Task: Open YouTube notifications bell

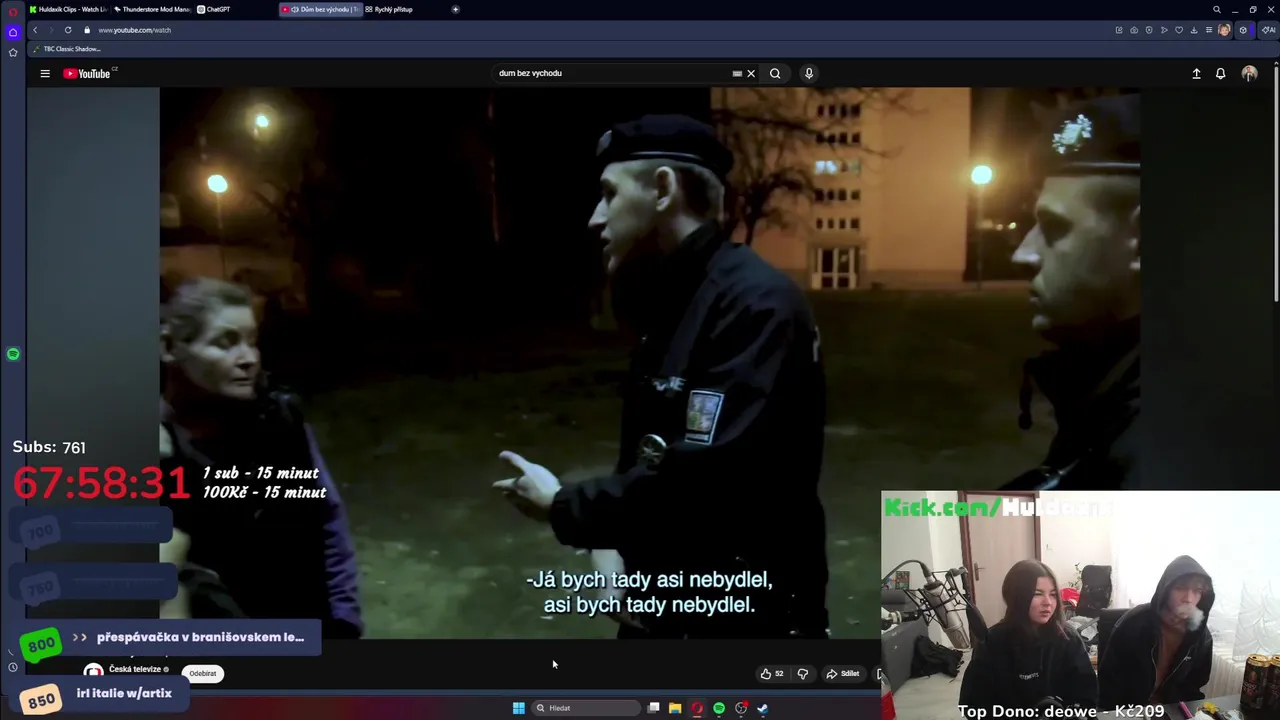Action: click(1220, 73)
